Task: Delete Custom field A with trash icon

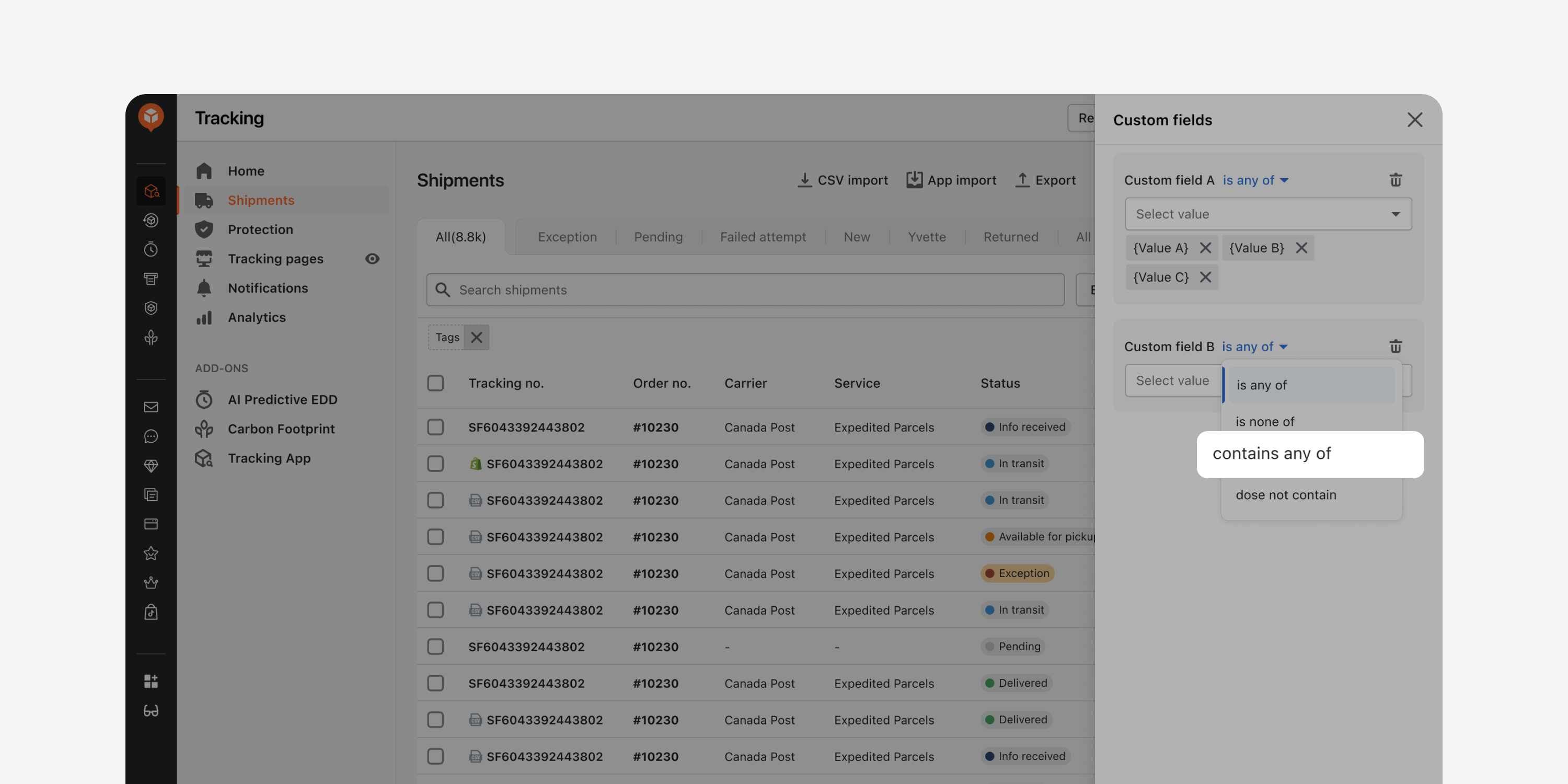Action: (1395, 180)
